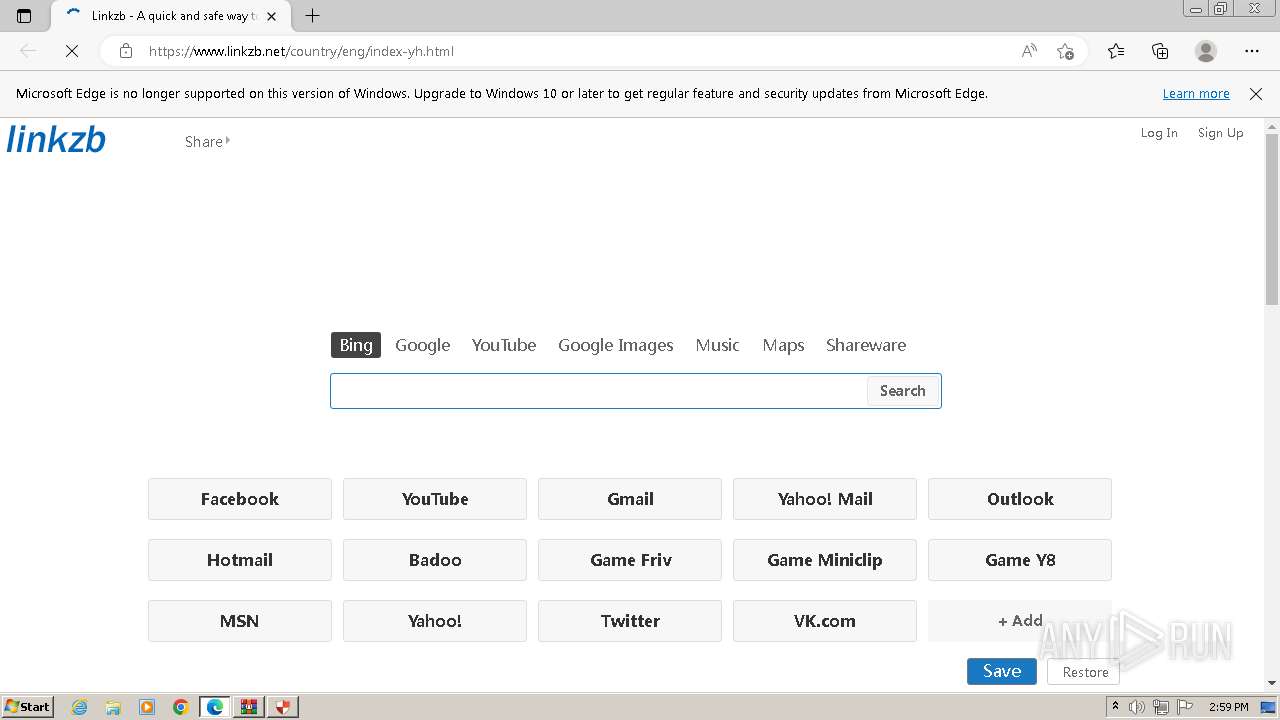Open the Windows Start menu
The height and width of the screenshot is (720, 1280).
[27, 706]
